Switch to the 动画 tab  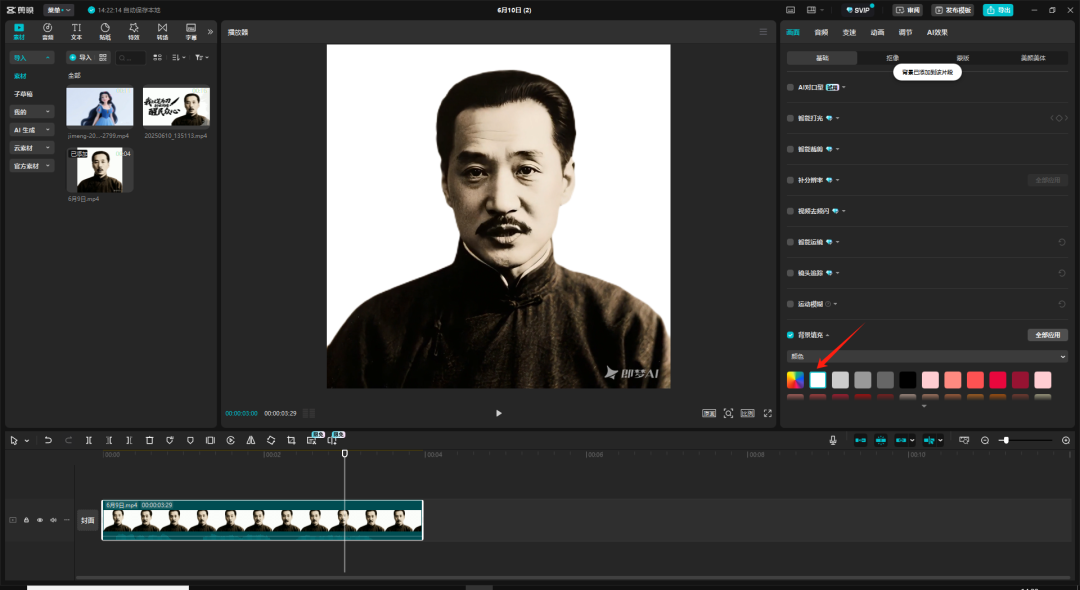pyautogui.click(x=877, y=32)
